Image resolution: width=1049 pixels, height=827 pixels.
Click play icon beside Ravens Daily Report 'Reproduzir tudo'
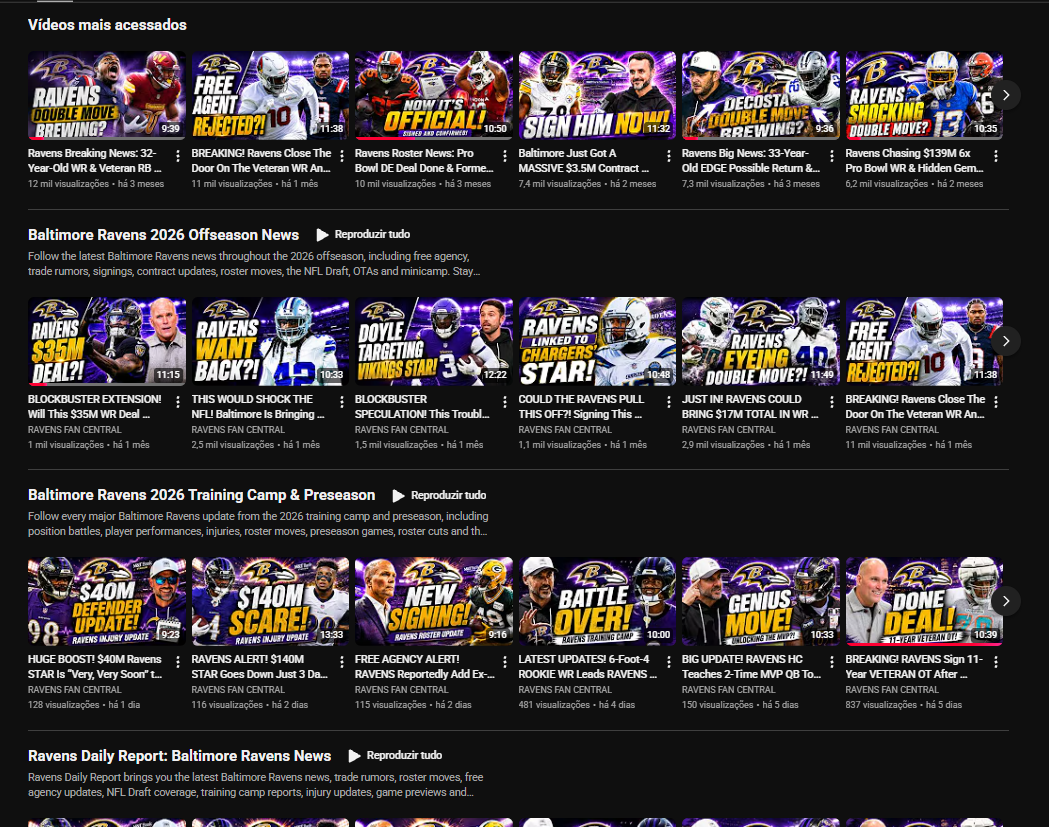355,756
